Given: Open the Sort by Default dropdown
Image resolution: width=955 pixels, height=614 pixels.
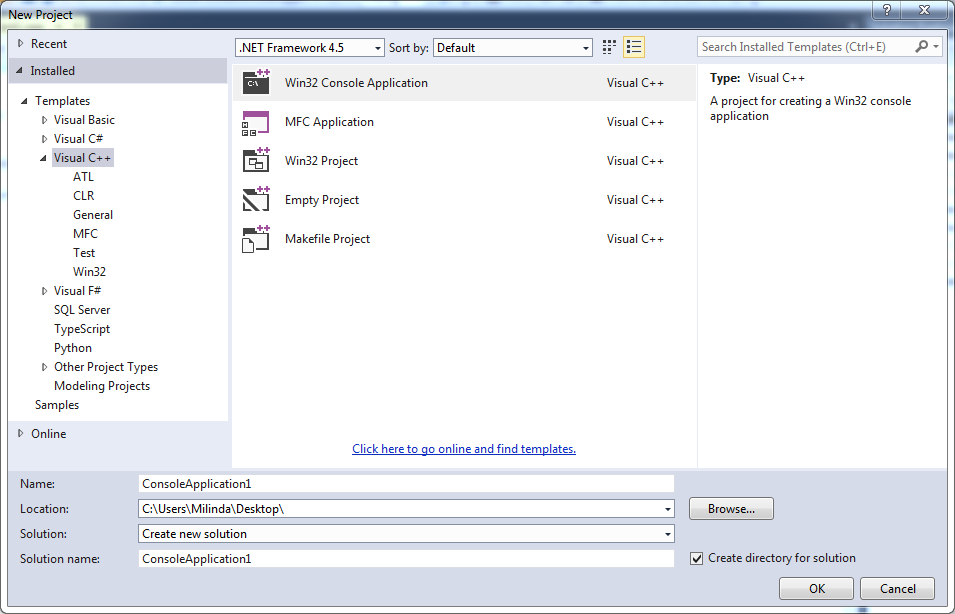Looking at the screenshot, I should (513, 48).
